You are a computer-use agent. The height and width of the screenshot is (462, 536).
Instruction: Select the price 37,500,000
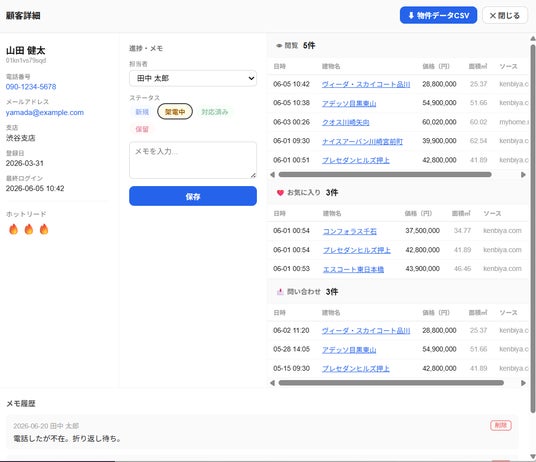coord(423,231)
